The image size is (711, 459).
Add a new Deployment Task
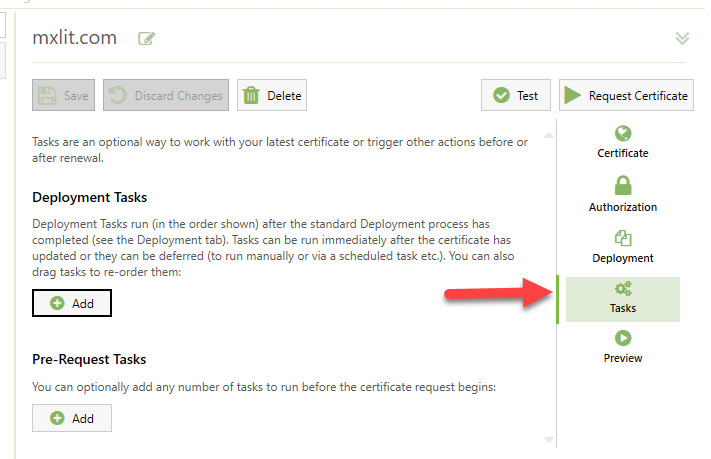(x=72, y=303)
